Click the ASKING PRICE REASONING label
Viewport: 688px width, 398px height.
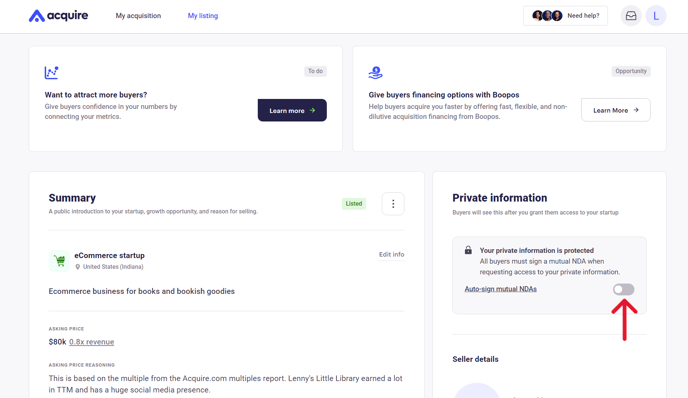(82, 365)
